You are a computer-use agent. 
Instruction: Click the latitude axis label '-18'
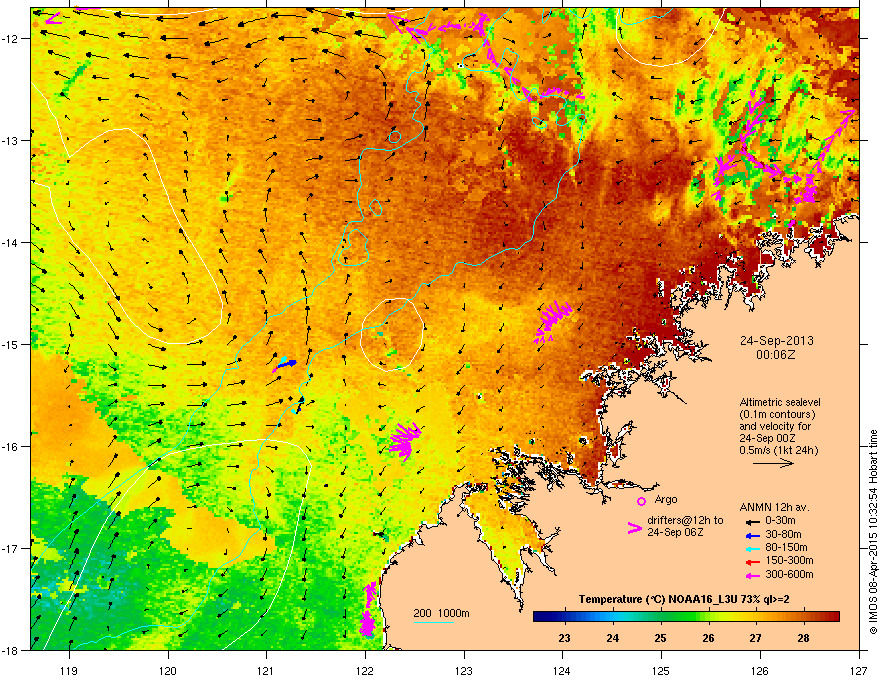(11, 650)
